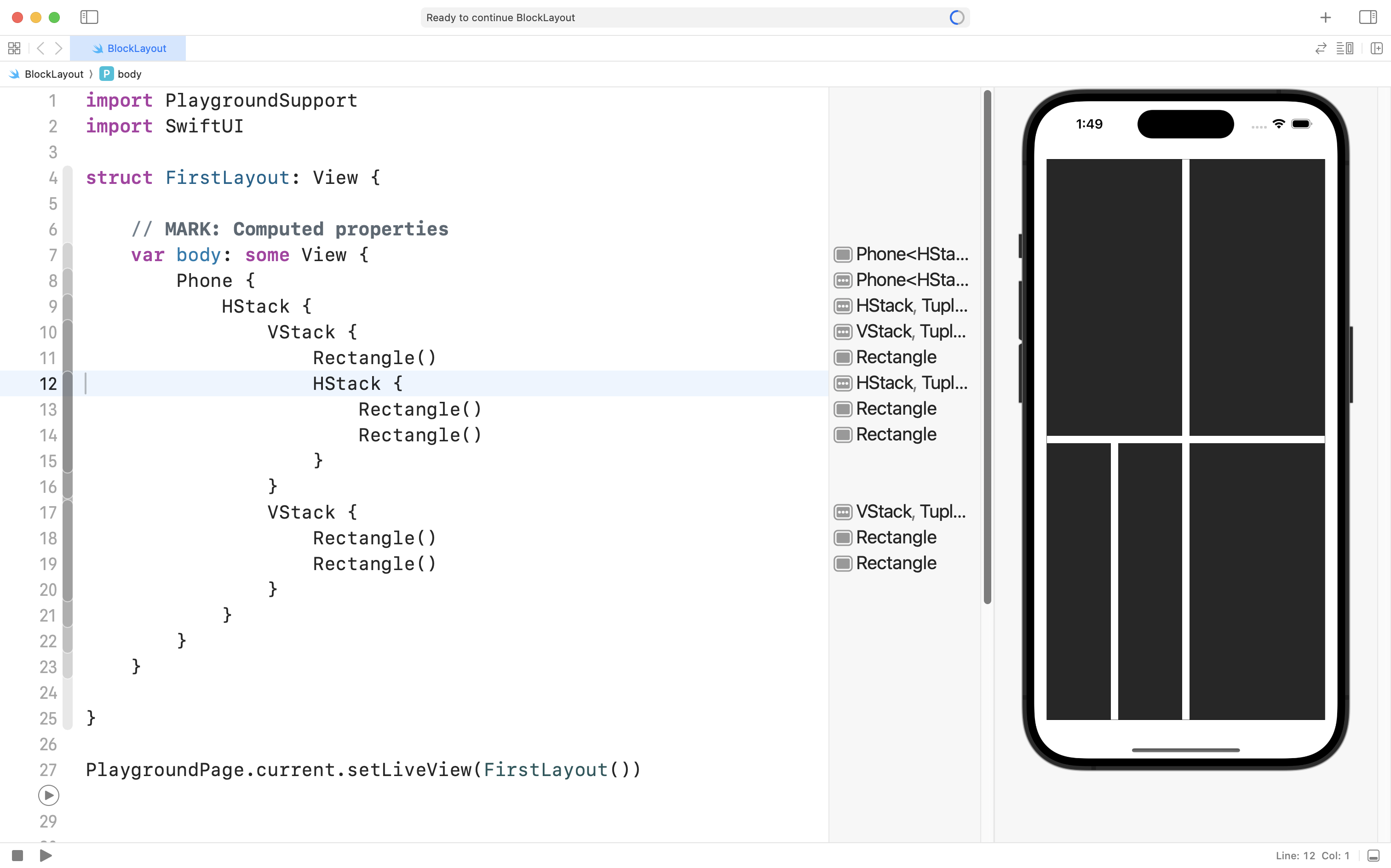Go back in editor history
1391x868 pixels.
pos(40,48)
